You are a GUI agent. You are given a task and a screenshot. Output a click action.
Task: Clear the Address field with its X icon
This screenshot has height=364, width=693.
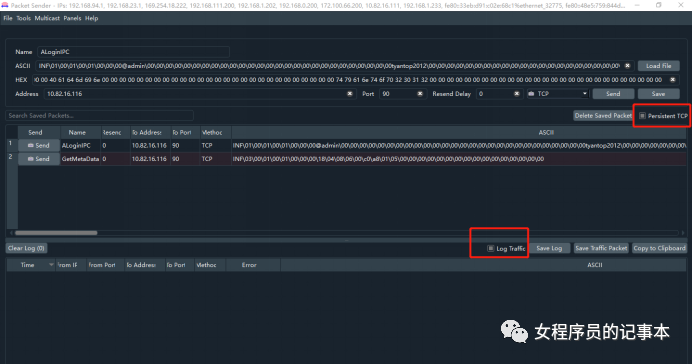(350, 94)
